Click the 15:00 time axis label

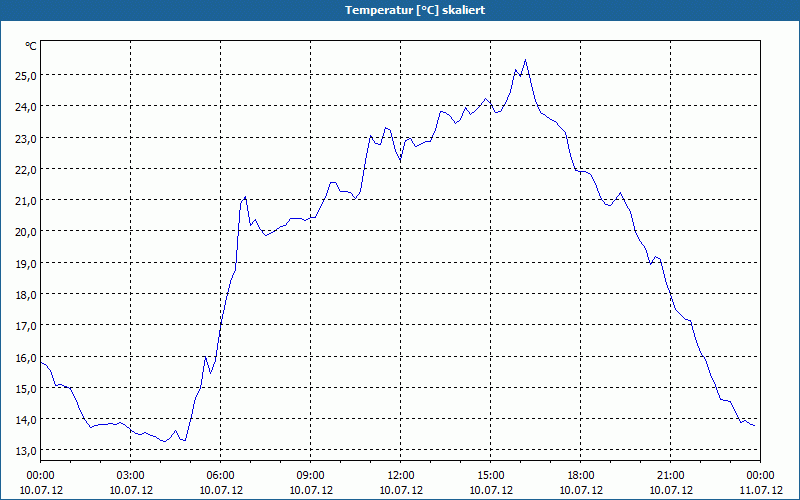pyautogui.click(x=491, y=476)
